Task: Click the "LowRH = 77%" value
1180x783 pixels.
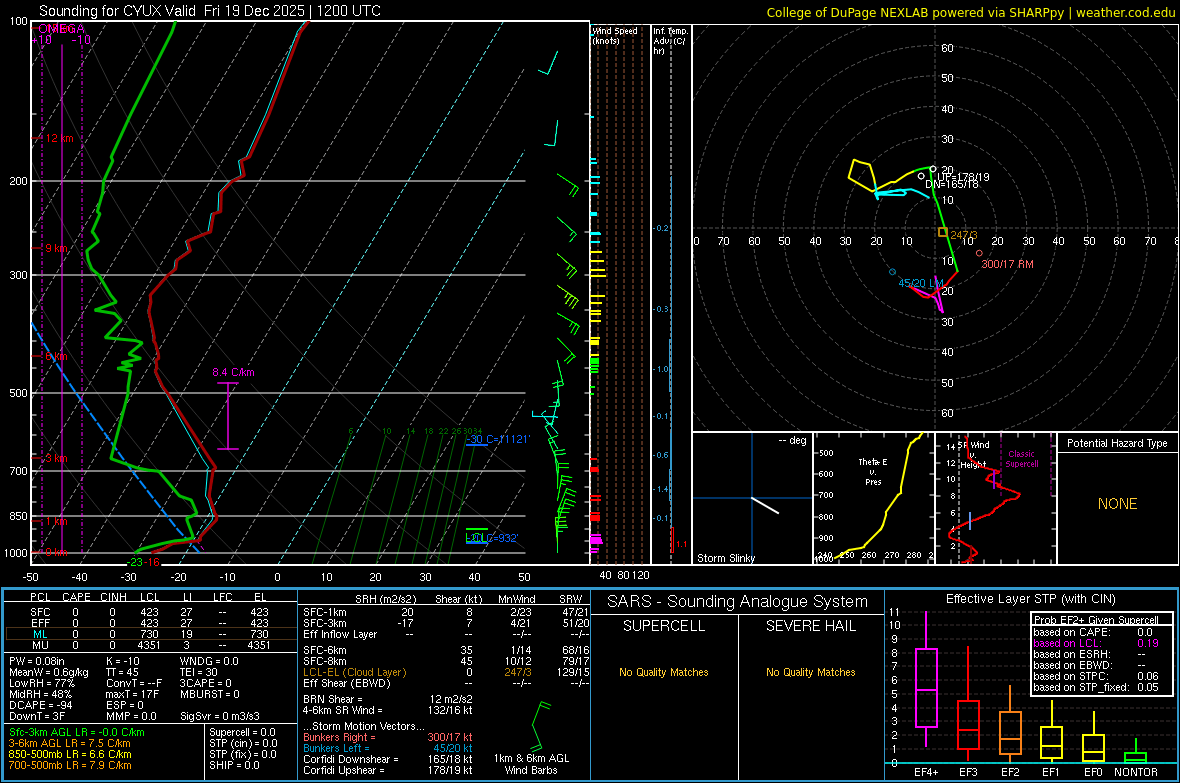Action: [41, 683]
